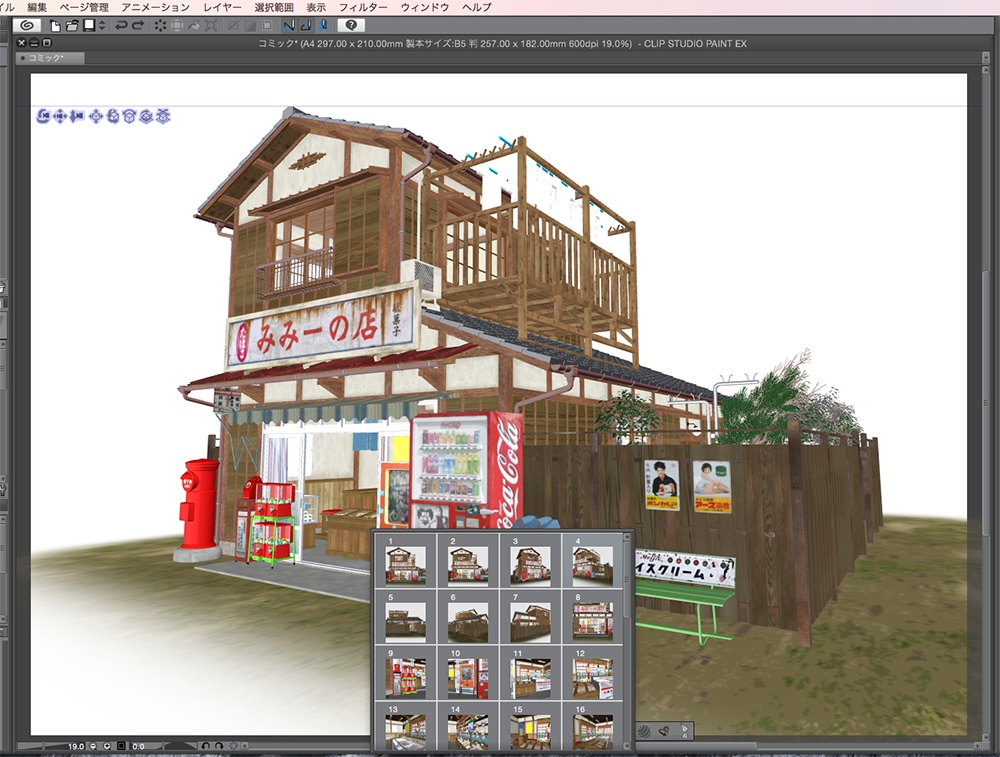Select the move 3D model icon
1000x757 pixels.
click(95, 117)
